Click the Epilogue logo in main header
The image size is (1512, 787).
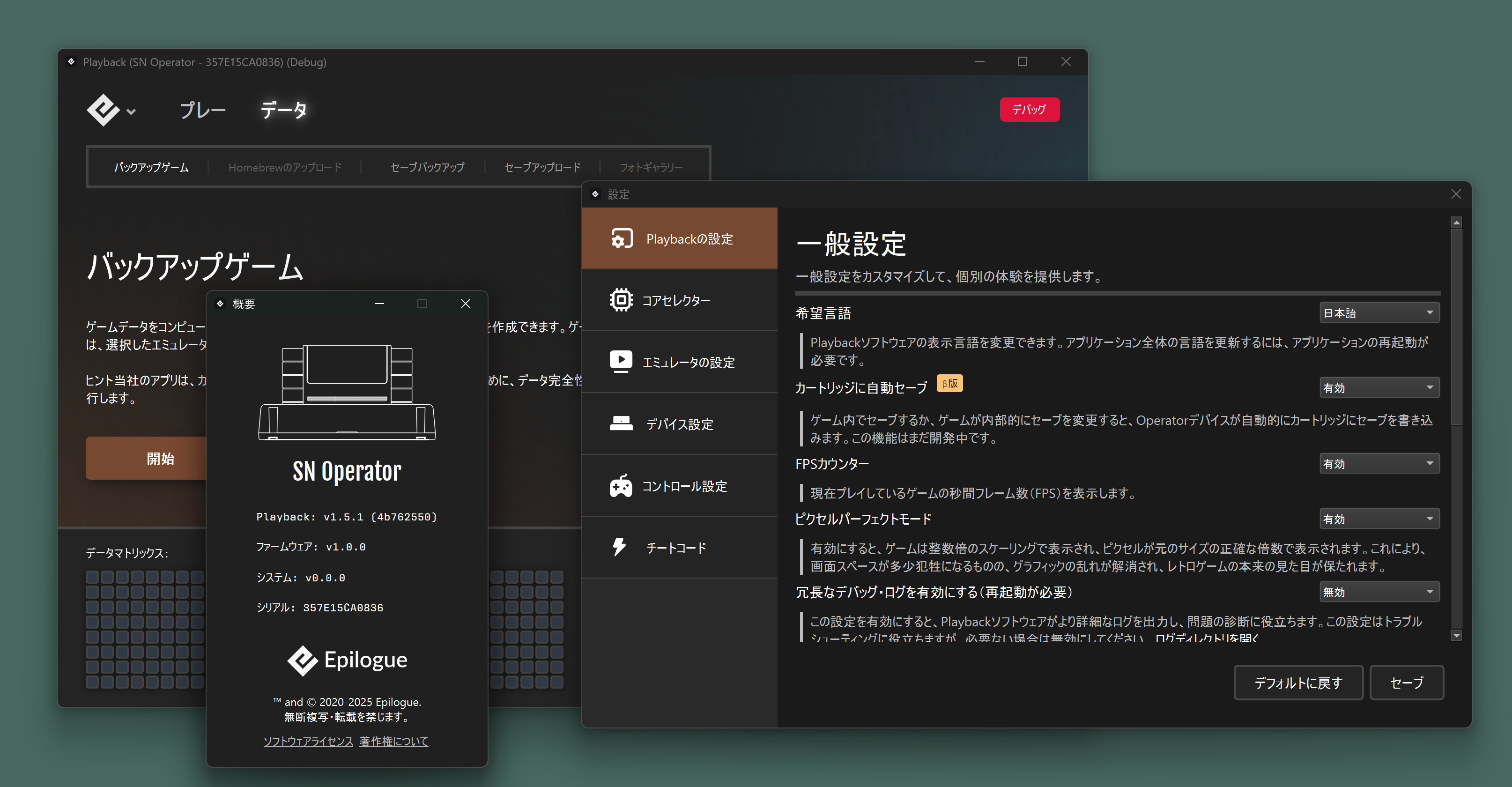pyautogui.click(x=104, y=110)
